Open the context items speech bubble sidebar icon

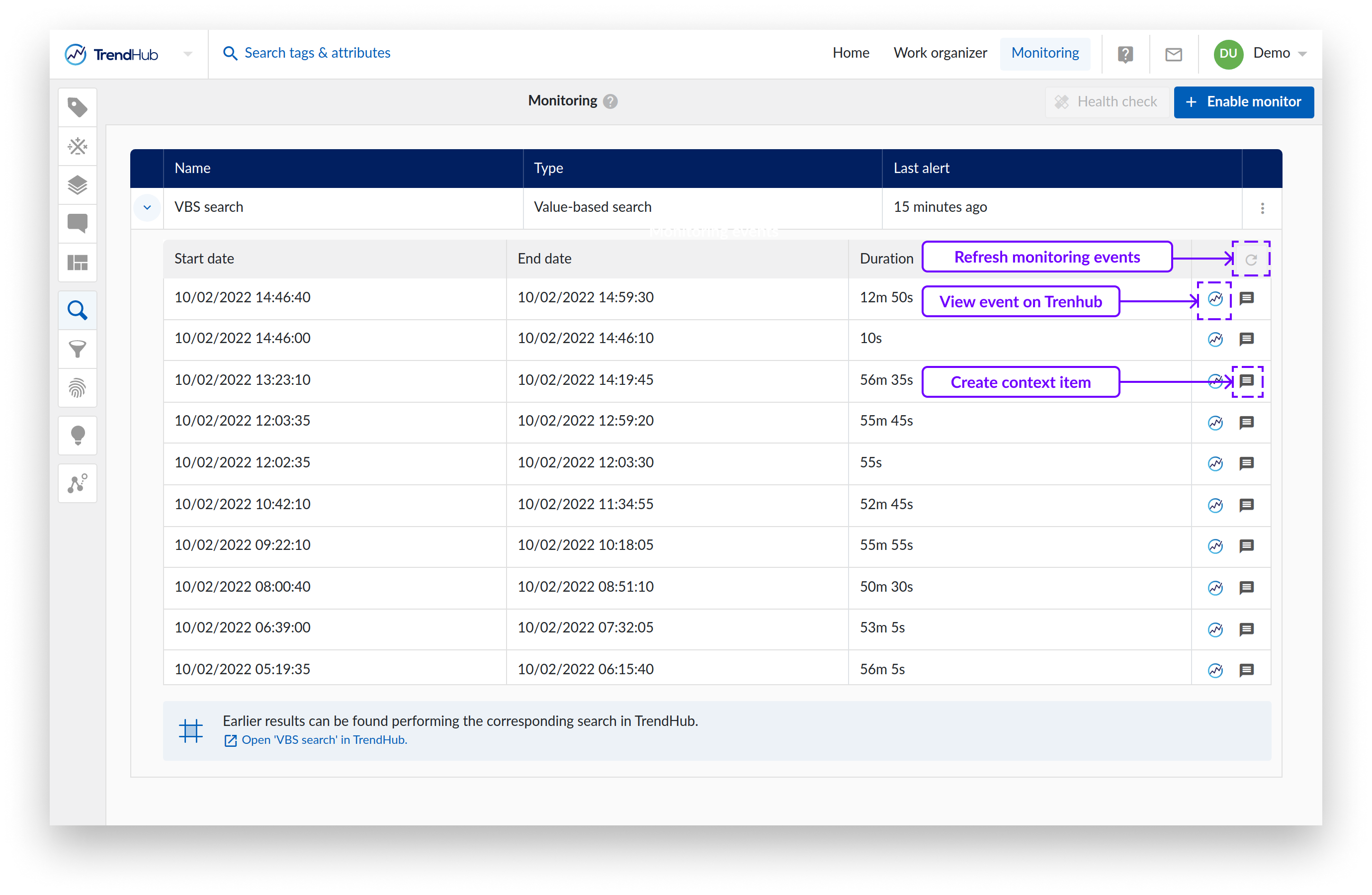point(77,223)
